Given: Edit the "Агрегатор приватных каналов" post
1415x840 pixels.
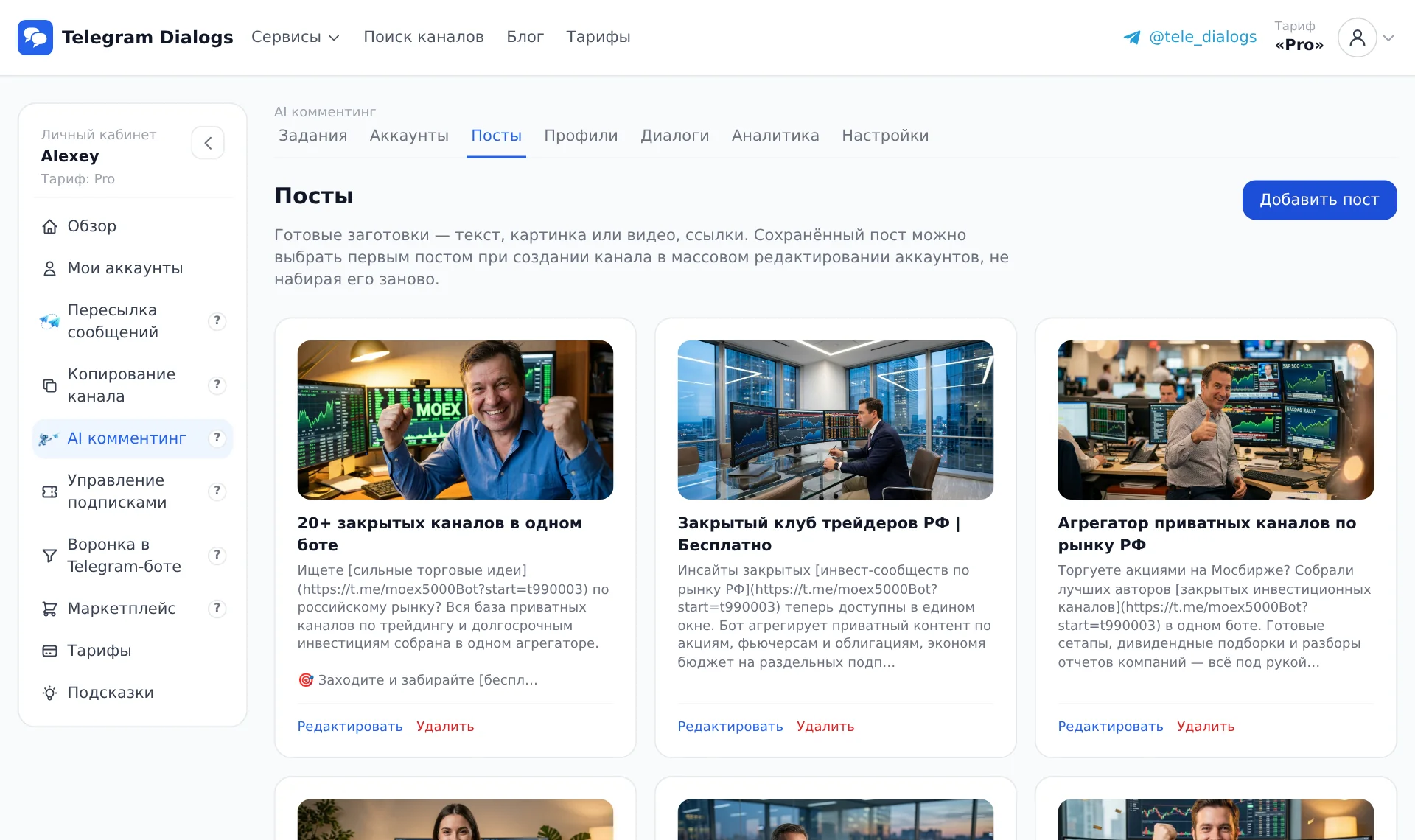Looking at the screenshot, I should pos(1111,727).
